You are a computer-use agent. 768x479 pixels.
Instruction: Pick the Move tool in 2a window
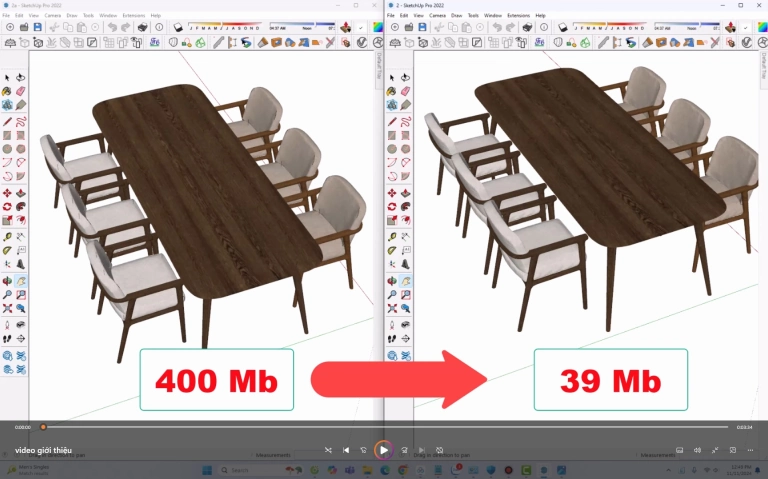pyautogui.click(x=7, y=193)
